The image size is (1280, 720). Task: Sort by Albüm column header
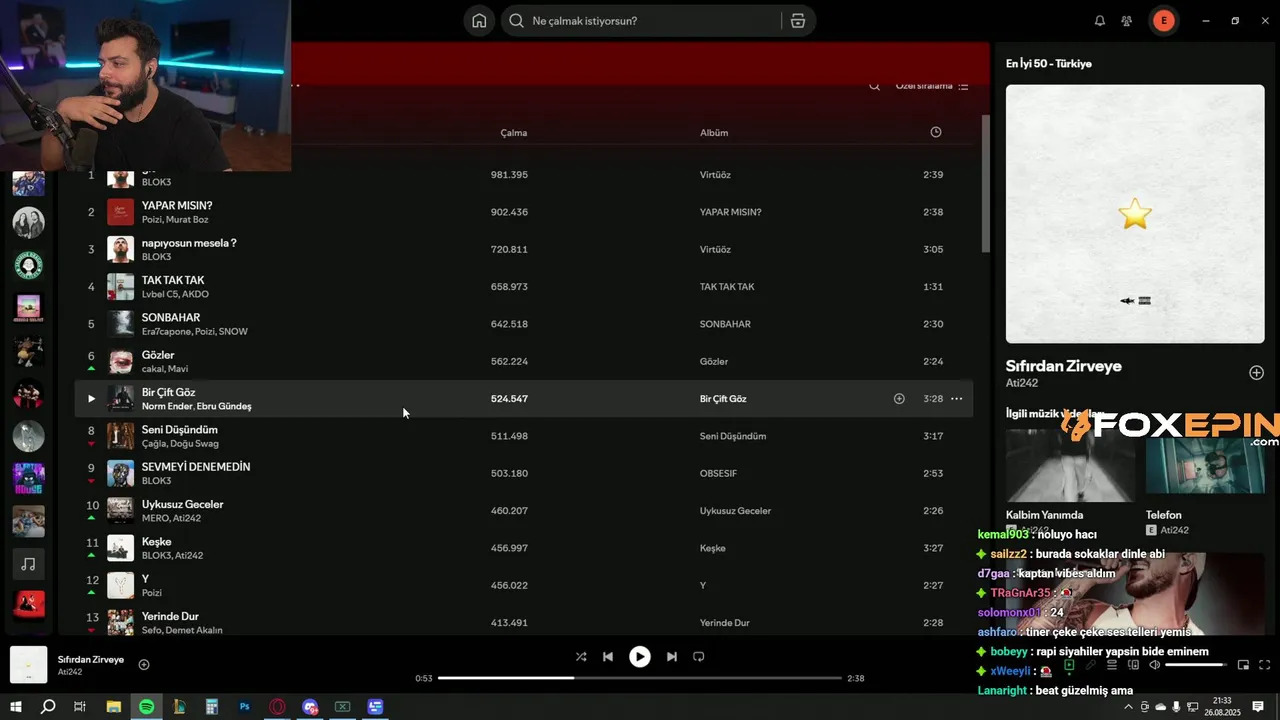click(714, 133)
